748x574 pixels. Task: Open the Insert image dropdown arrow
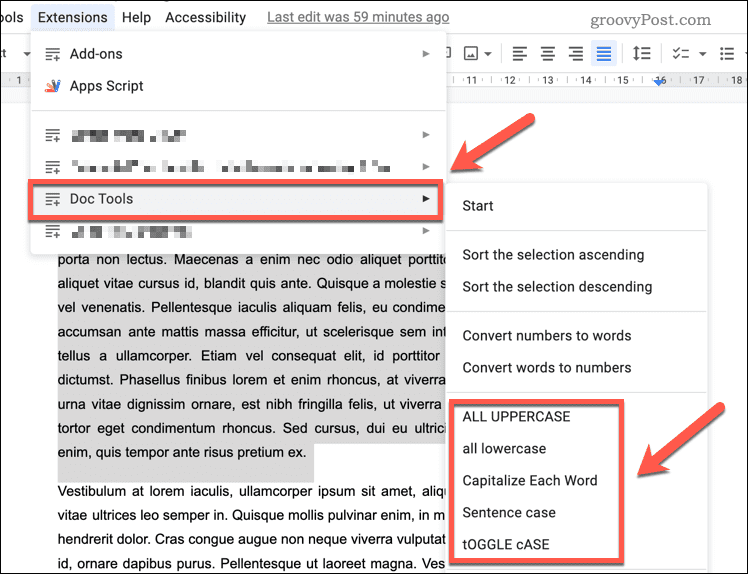point(488,54)
